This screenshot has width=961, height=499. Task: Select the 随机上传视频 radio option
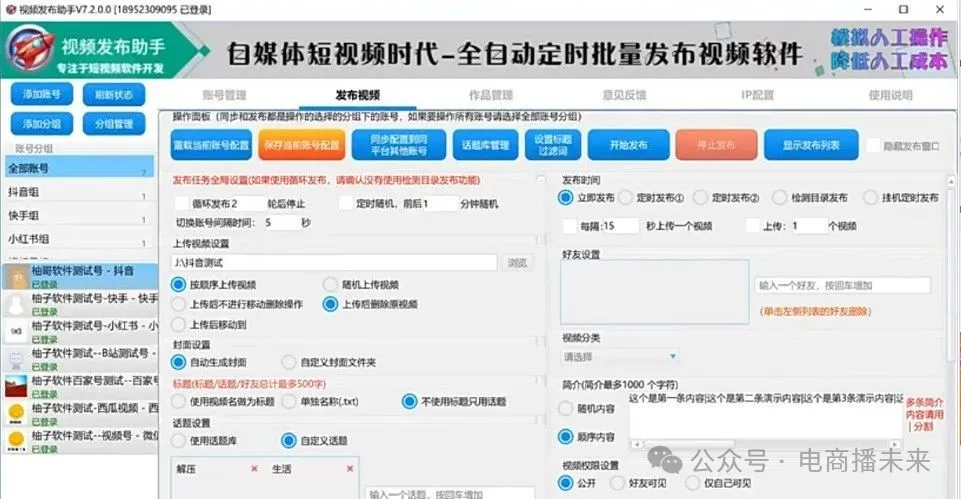[x=330, y=285]
